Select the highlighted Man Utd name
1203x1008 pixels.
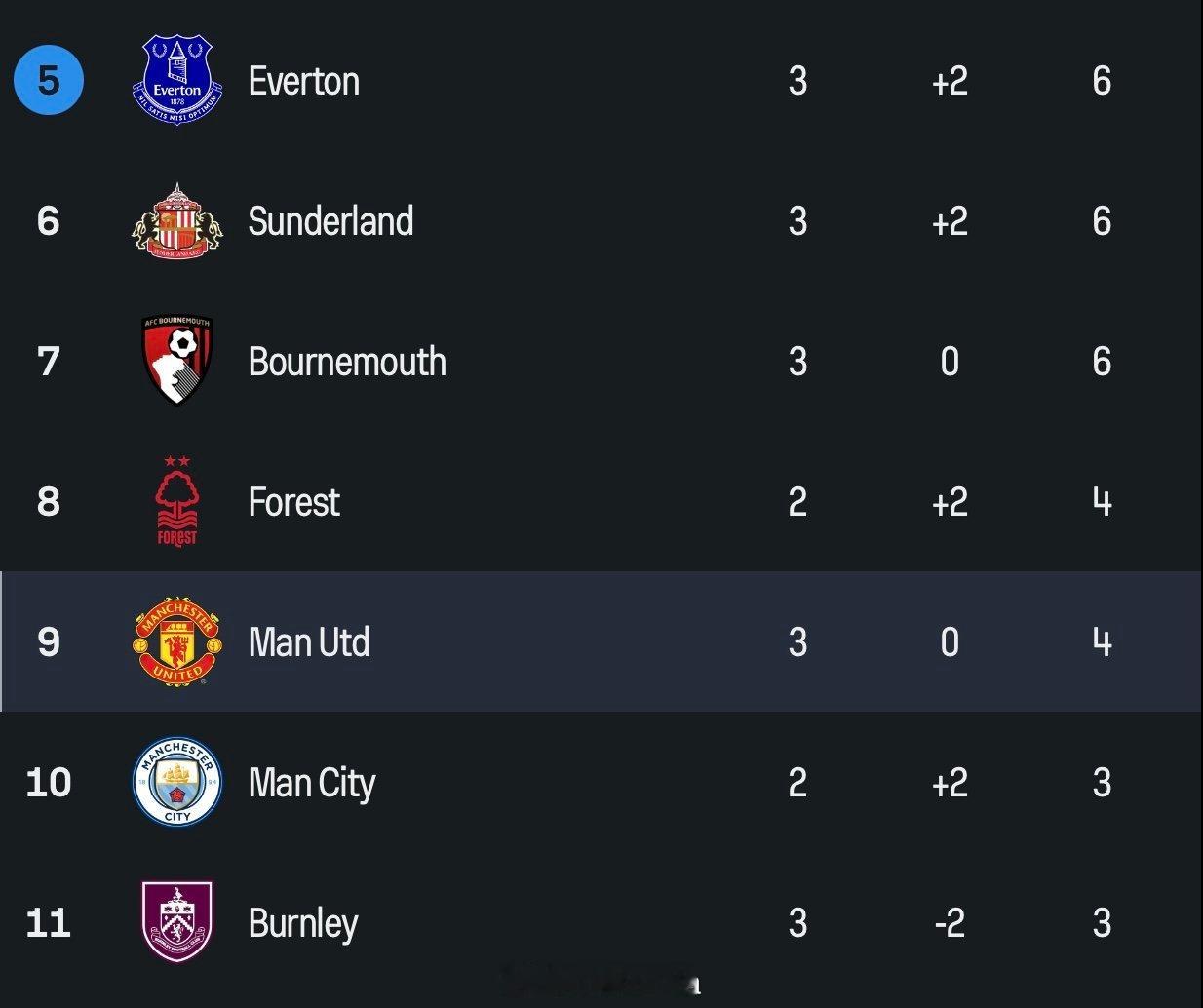point(309,642)
